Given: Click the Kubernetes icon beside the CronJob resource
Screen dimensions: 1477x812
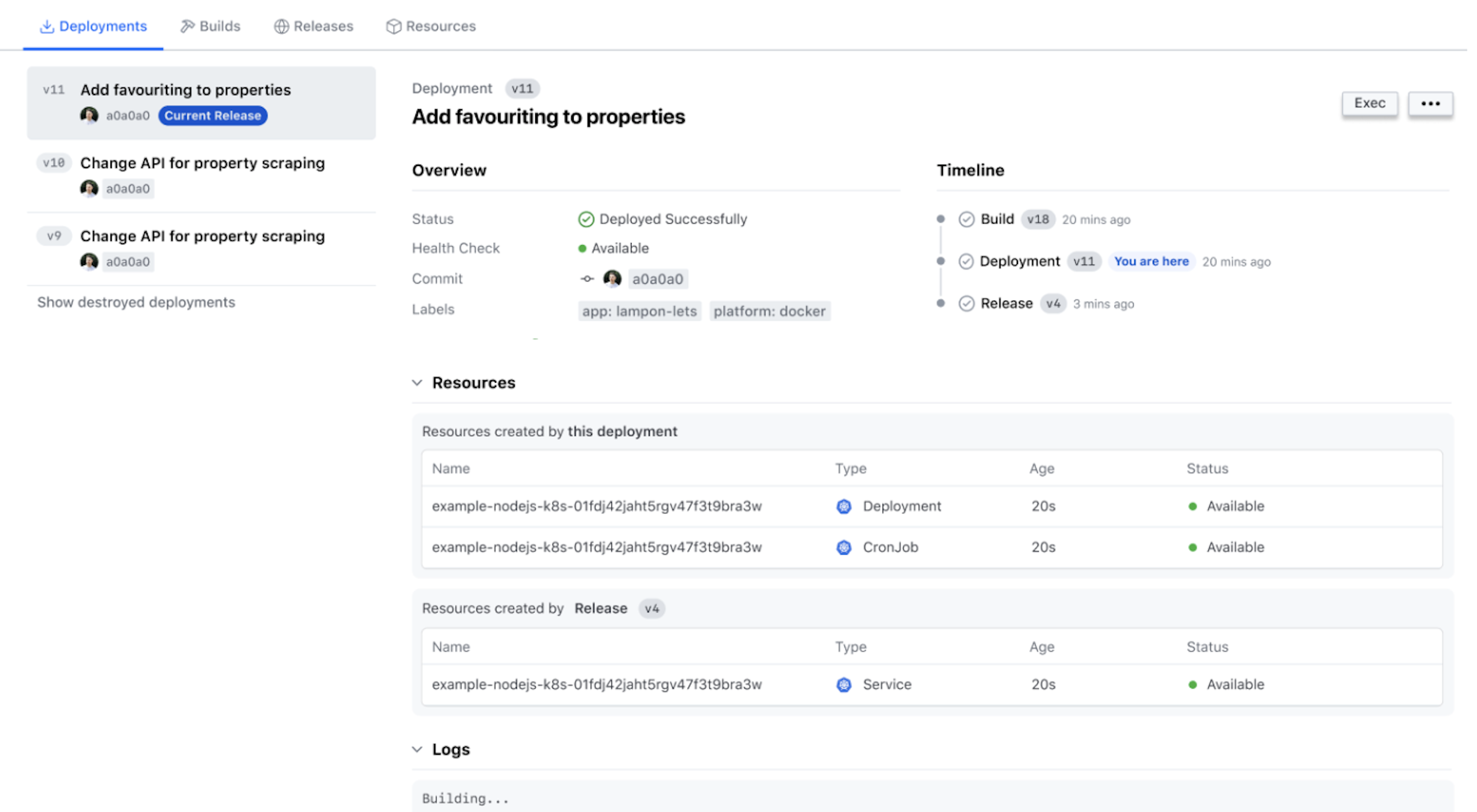Looking at the screenshot, I should pyautogui.click(x=844, y=547).
